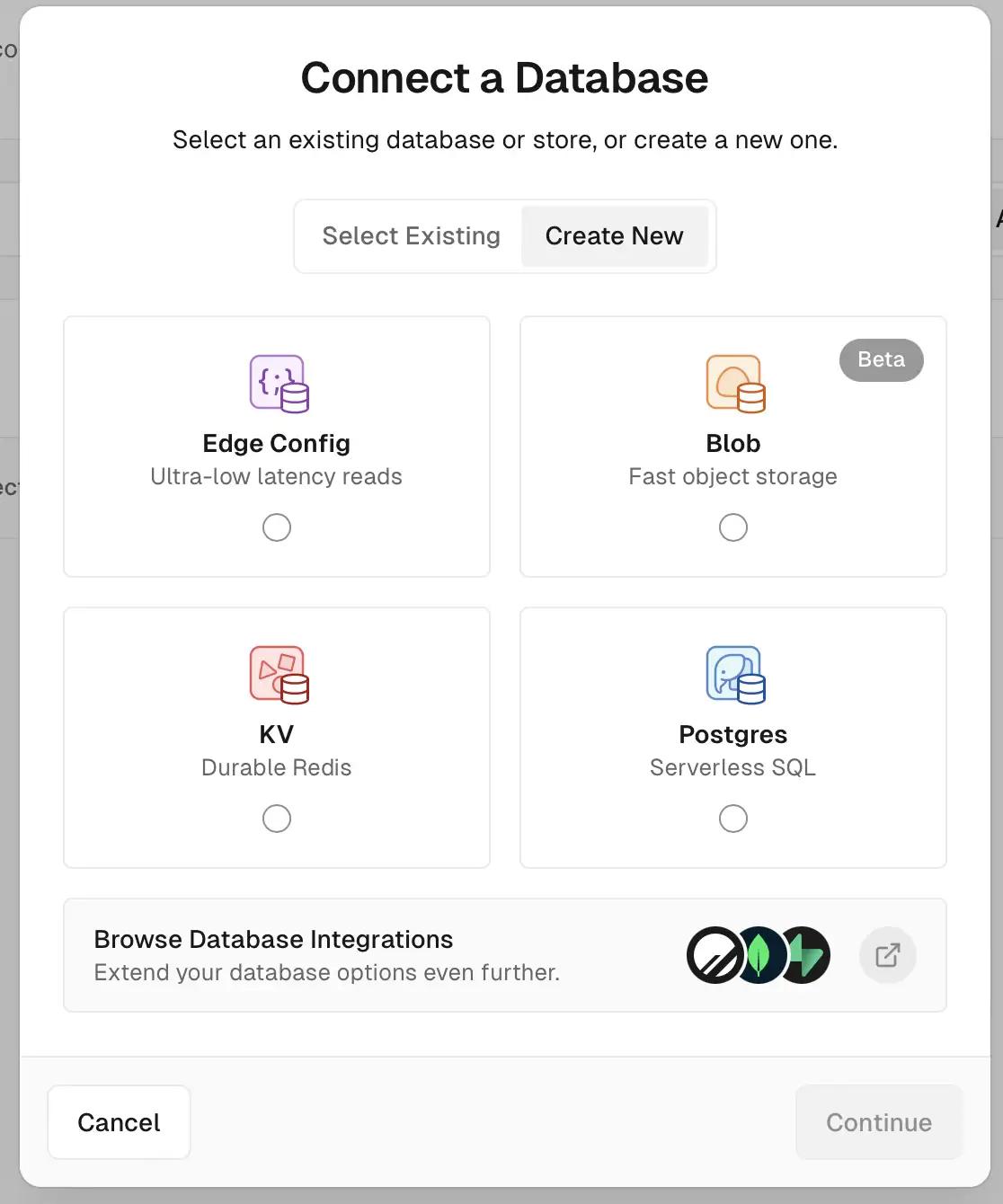Click the Blob title text
Viewport: 1003px width, 1204px height.
[x=733, y=444]
